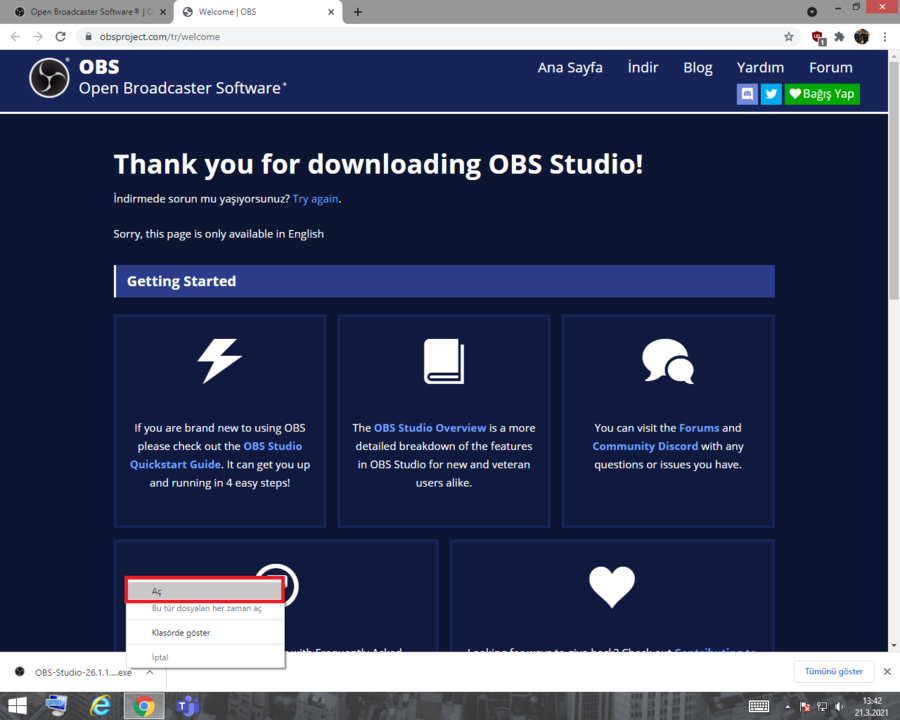Toggle download item chevron arrow
This screenshot has width=900, height=720.
point(150,672)
